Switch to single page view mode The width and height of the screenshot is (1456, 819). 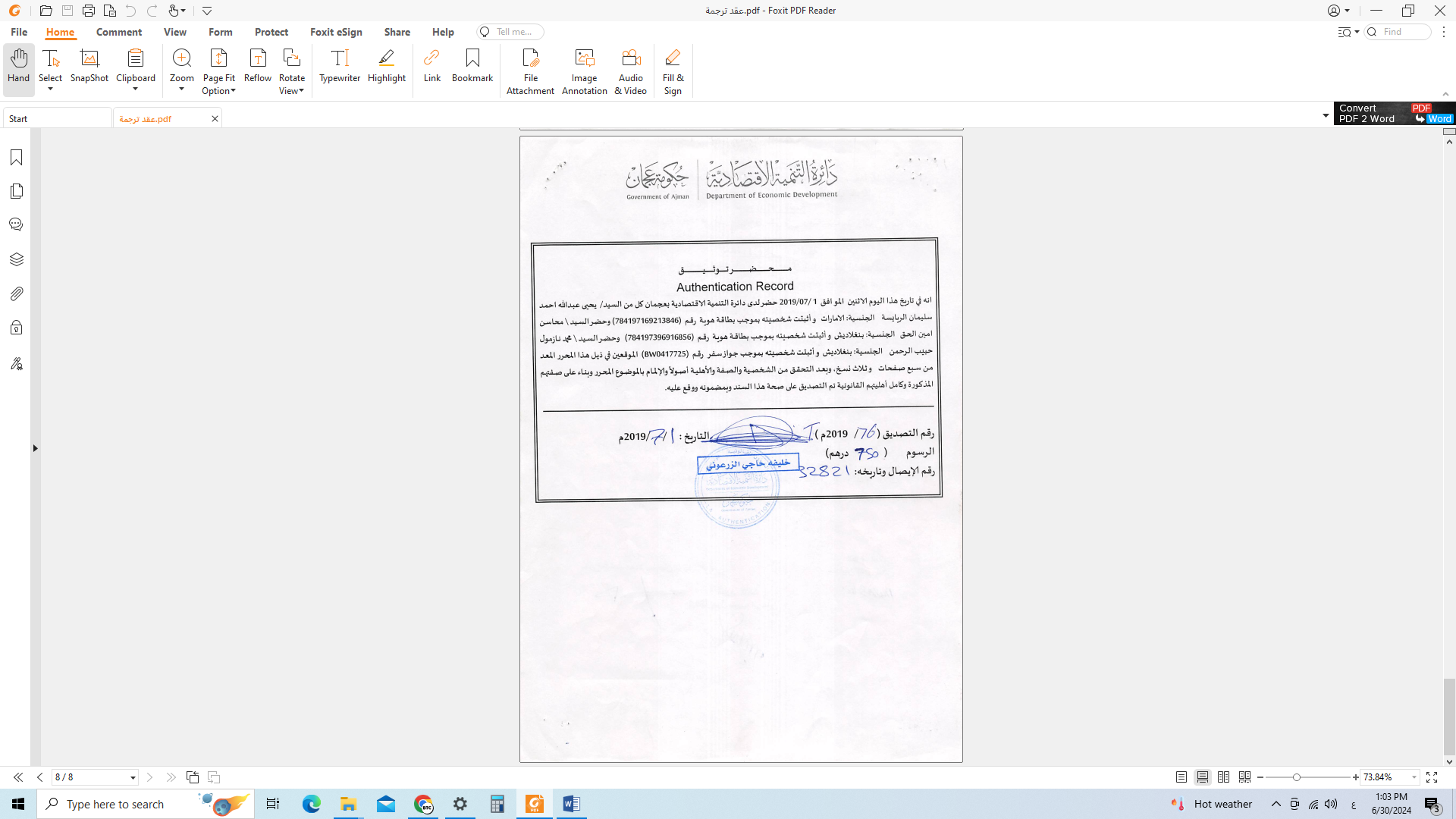coord(1181,777)
